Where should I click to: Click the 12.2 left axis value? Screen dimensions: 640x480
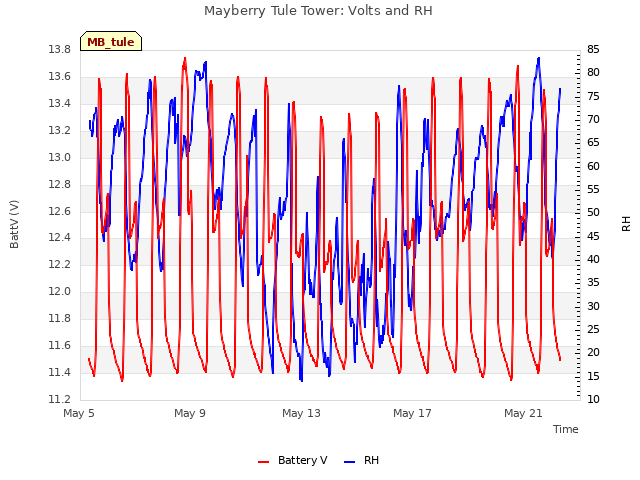[59, 264]
